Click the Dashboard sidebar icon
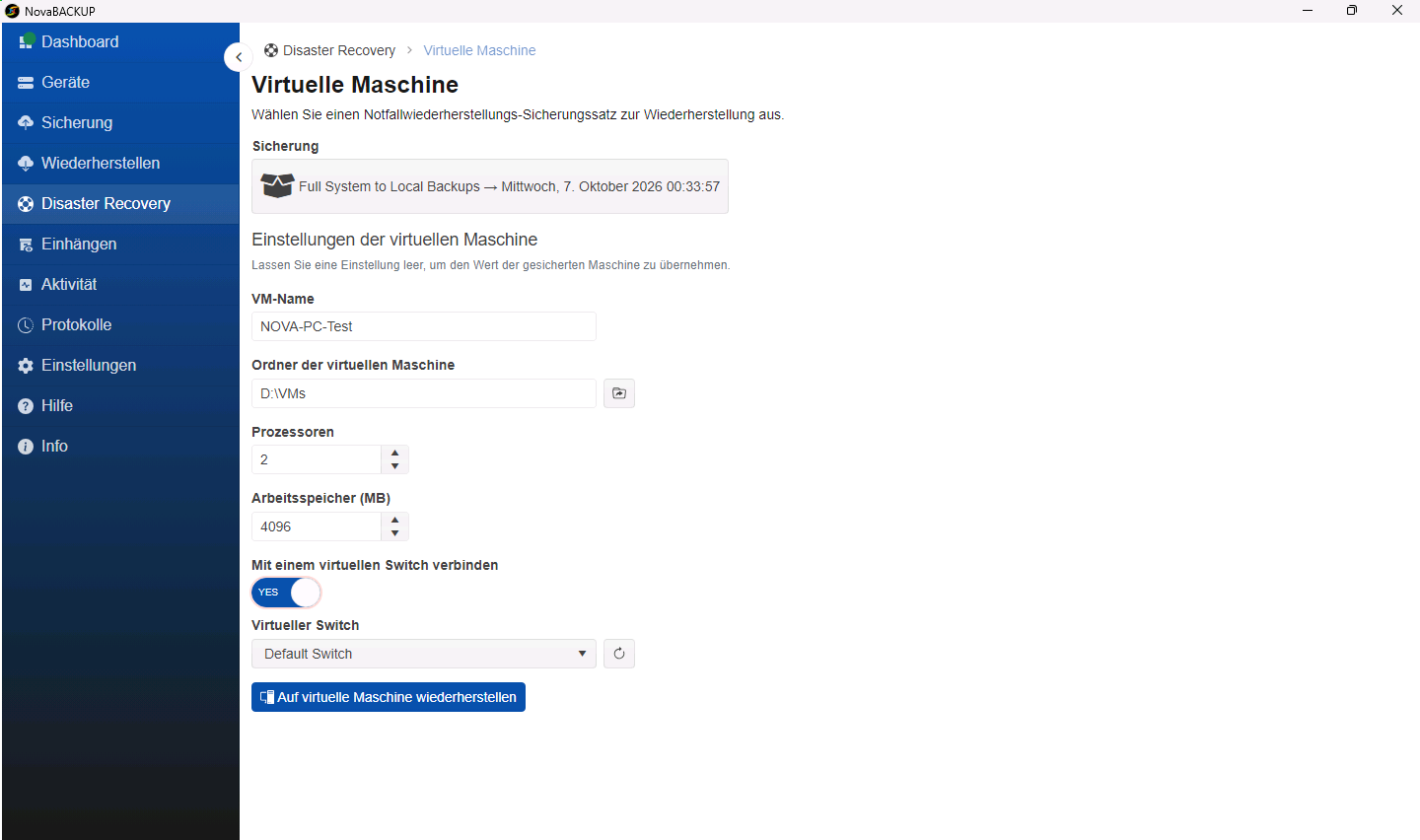Image resolution: width=1420 pixels, height=840 pixels. [x=27, y=41]
